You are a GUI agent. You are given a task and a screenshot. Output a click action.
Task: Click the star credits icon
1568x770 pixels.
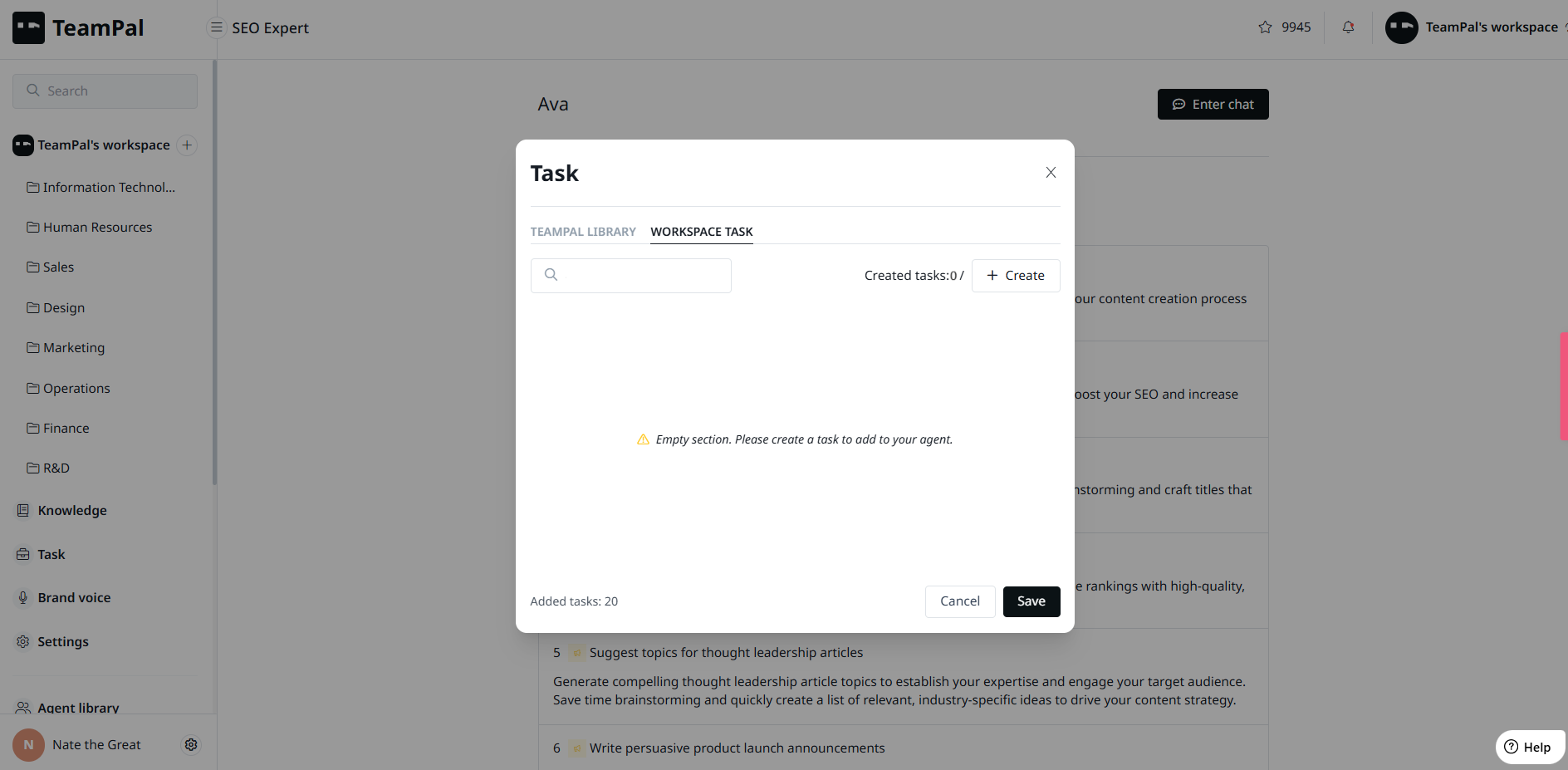(x=1265, y=27)
